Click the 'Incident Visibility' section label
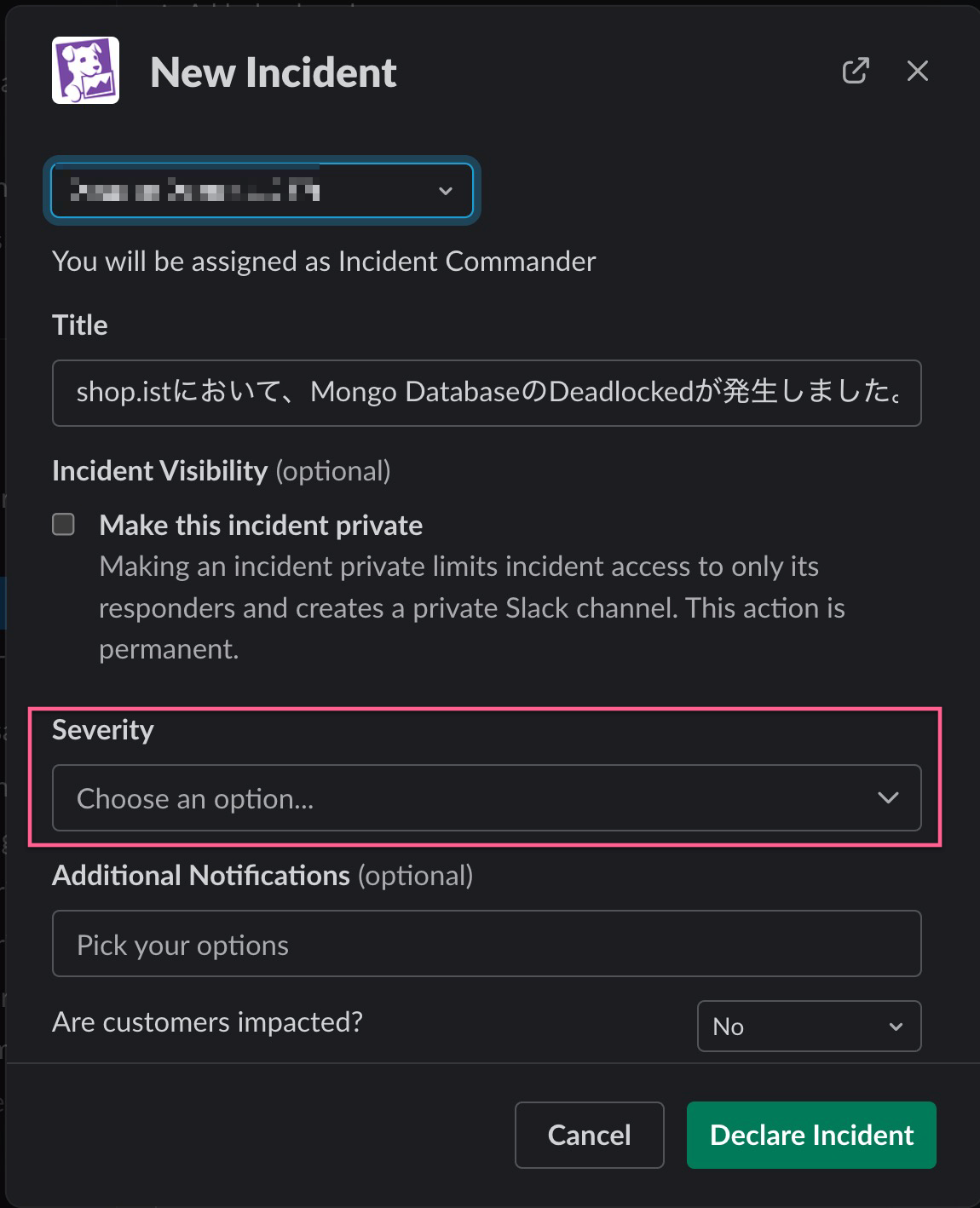 pyautogui.click(x=160, y=471)
